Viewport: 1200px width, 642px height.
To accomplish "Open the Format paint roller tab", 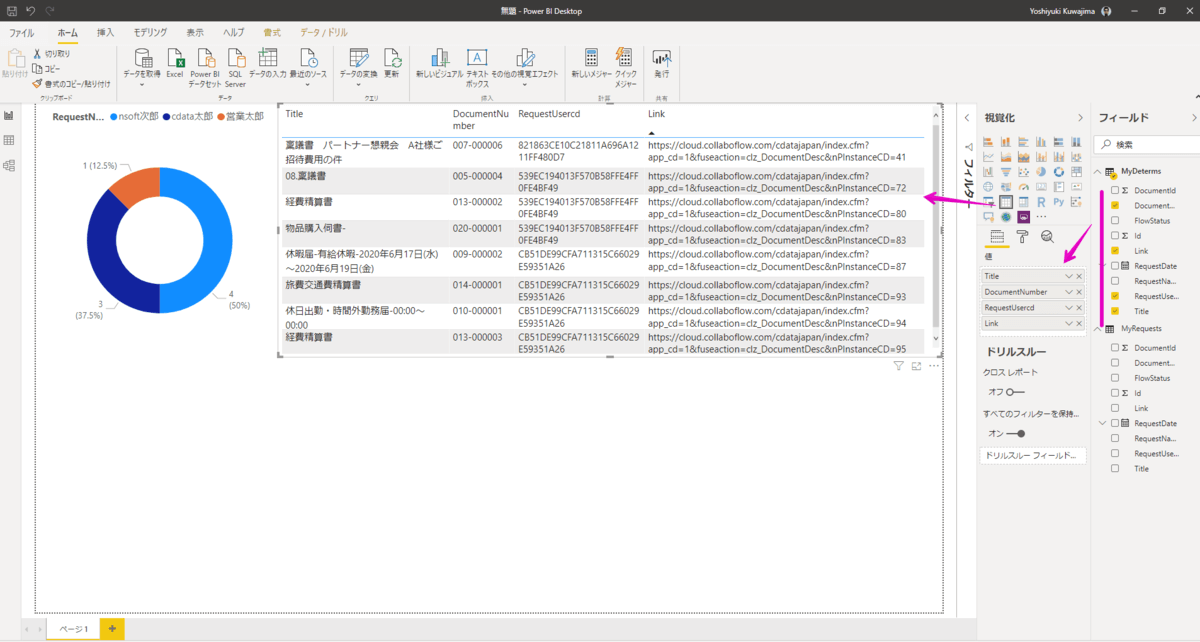I will [1022, 237].
